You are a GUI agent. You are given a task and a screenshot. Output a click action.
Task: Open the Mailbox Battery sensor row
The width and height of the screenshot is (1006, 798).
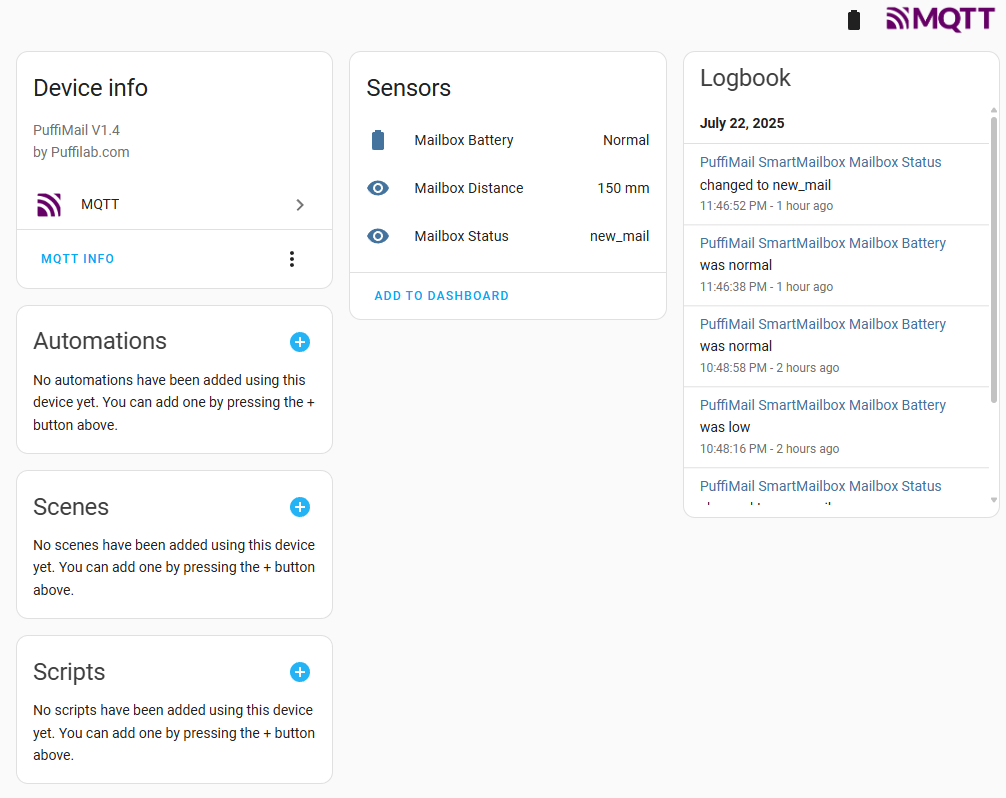(x=507, y=140)
